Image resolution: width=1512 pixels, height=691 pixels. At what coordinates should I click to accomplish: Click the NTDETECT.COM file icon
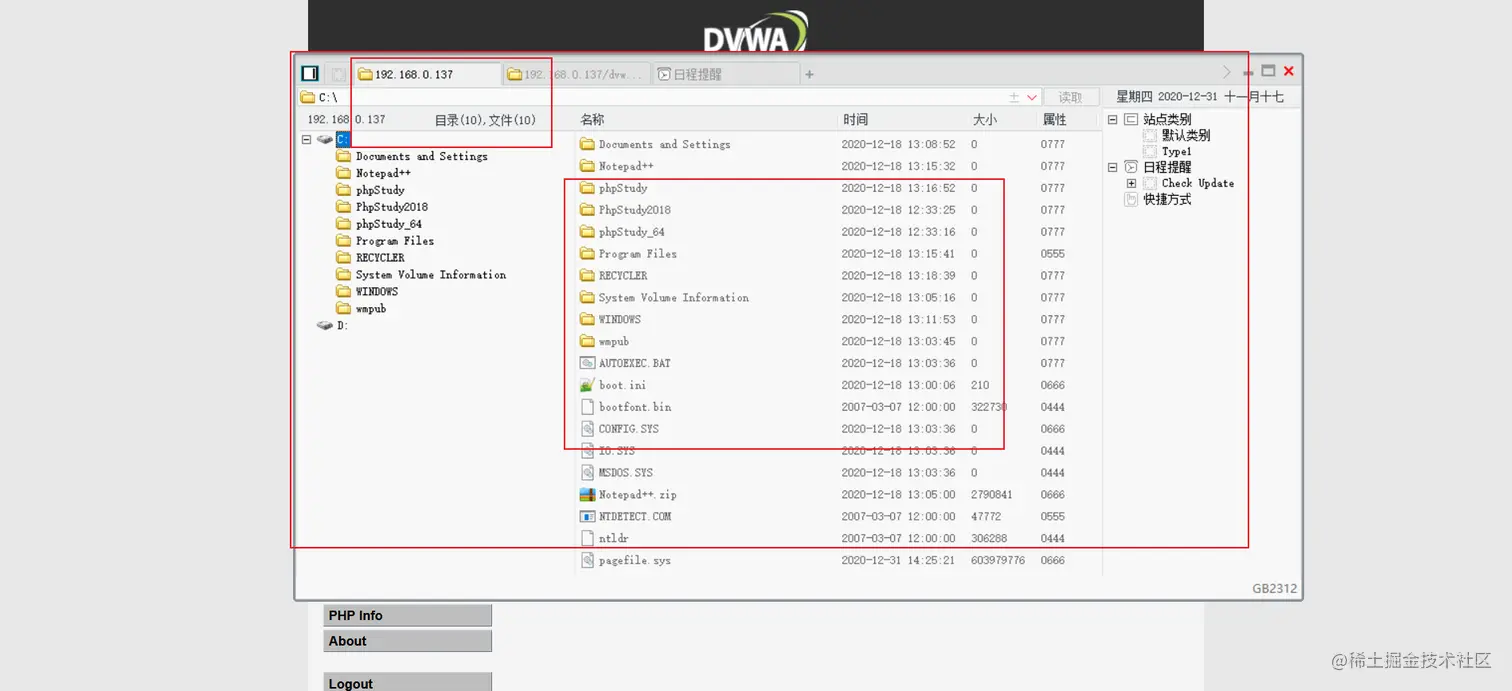coord(588,516)
